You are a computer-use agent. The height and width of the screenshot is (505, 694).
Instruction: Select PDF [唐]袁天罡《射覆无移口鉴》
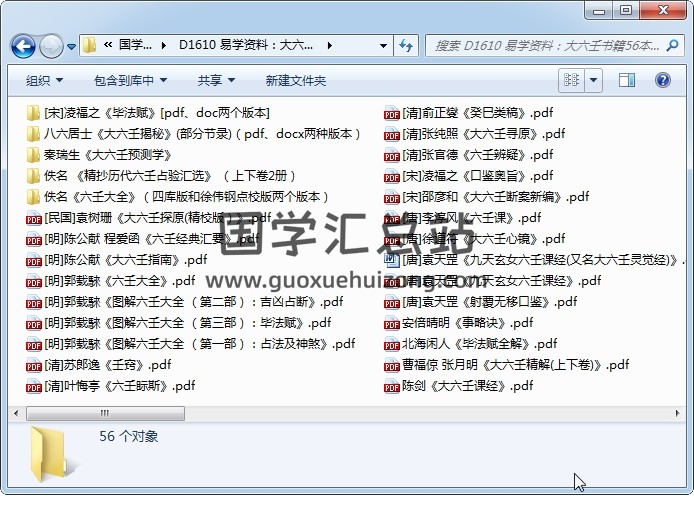(x=481, y=302)
